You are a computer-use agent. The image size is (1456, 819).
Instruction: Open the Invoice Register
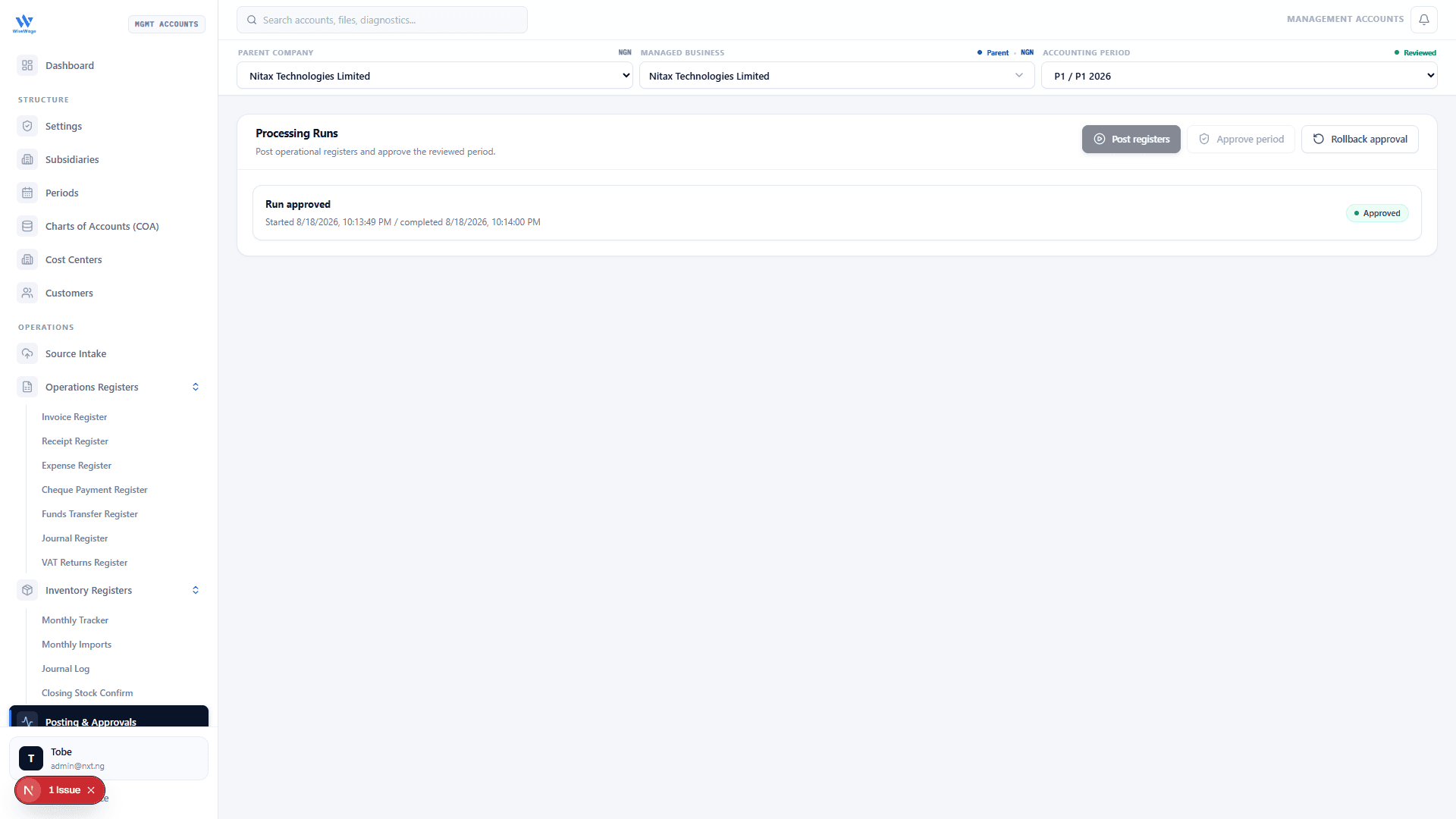(74, 417)
